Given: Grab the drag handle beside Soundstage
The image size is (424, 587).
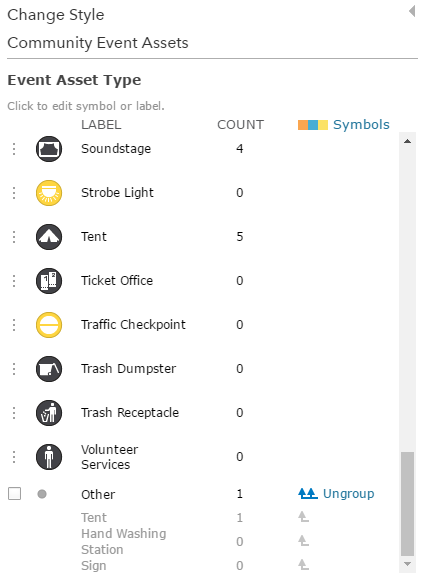Looking at the screenshot, I should point(14,149).
